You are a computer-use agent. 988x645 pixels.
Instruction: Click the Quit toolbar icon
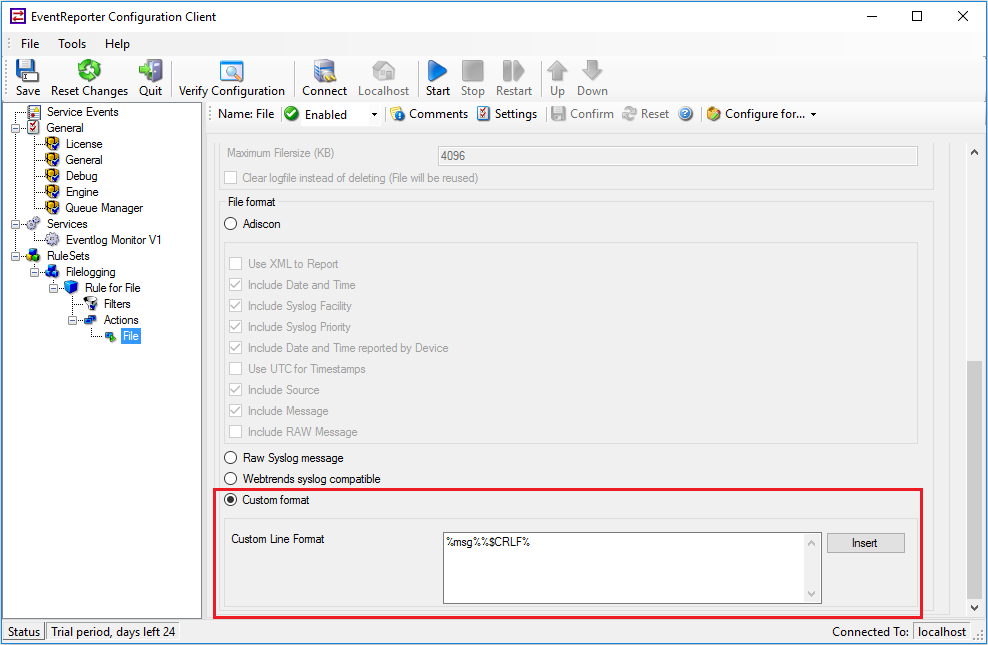click(x=151, y=71)
